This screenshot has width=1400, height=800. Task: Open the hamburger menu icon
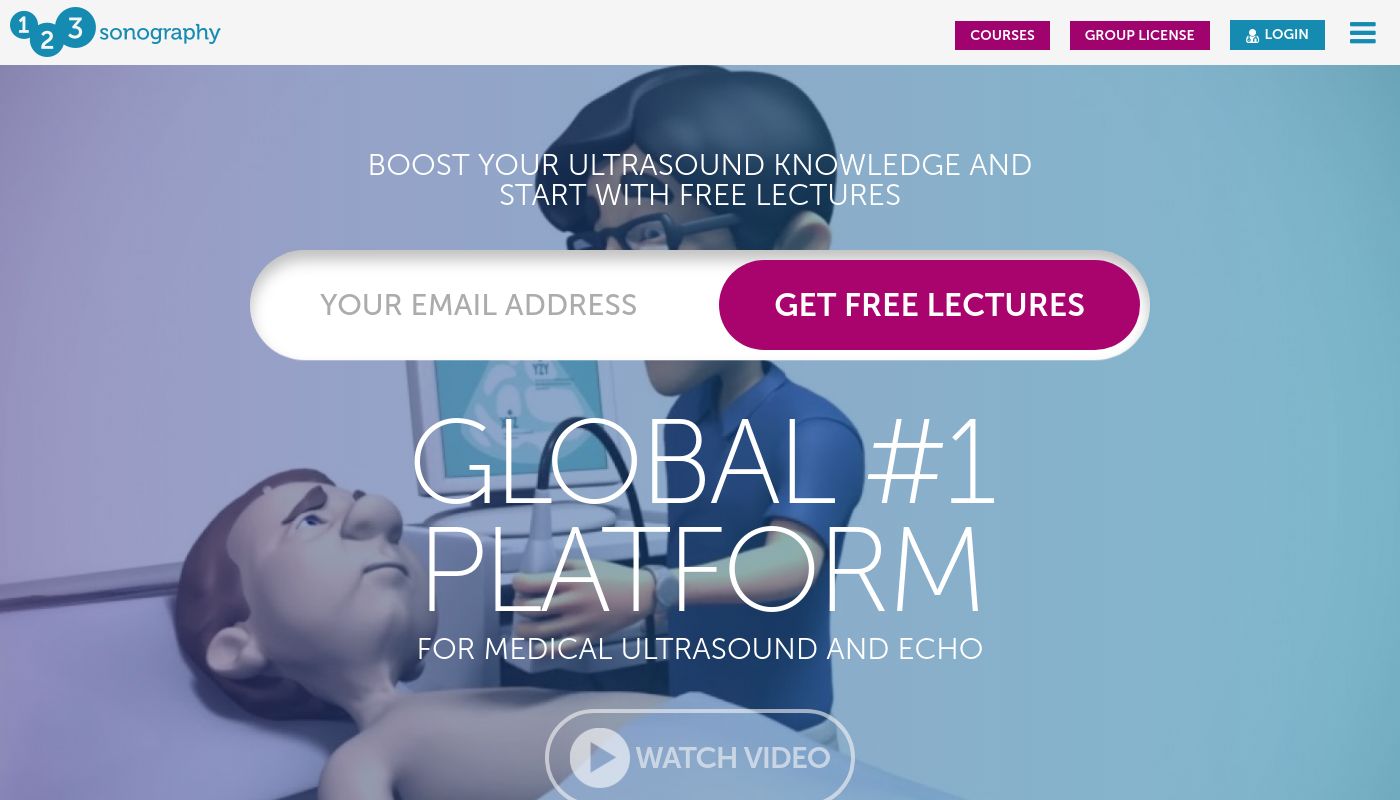click(1362, 33)
